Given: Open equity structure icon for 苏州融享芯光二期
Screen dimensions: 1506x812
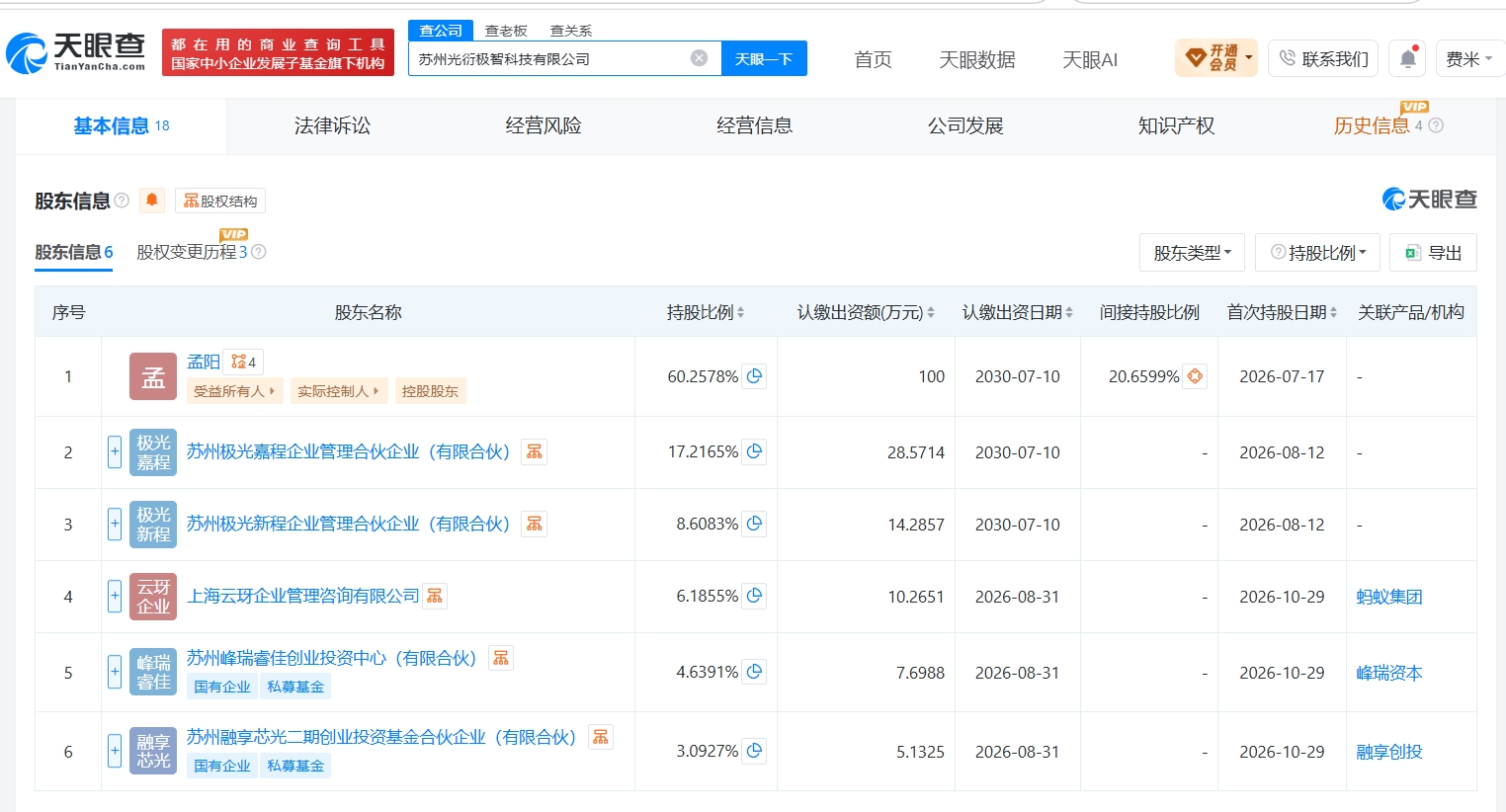Looking at the screenshot, I should pyautogui.click(x=601, y=737).
